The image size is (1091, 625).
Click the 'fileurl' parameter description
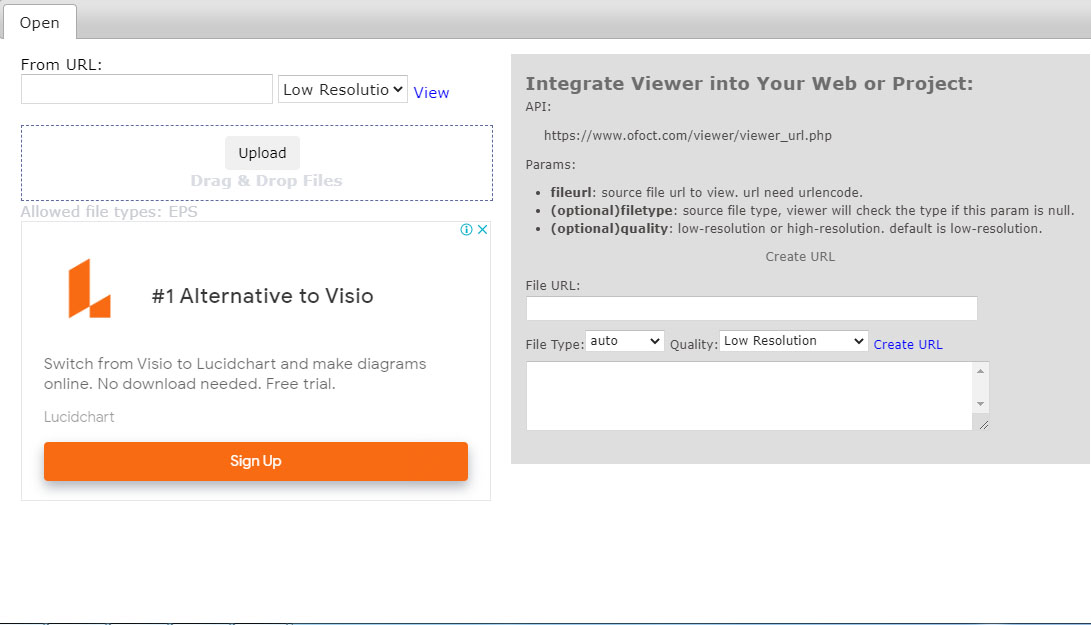(x=706, y=193)
